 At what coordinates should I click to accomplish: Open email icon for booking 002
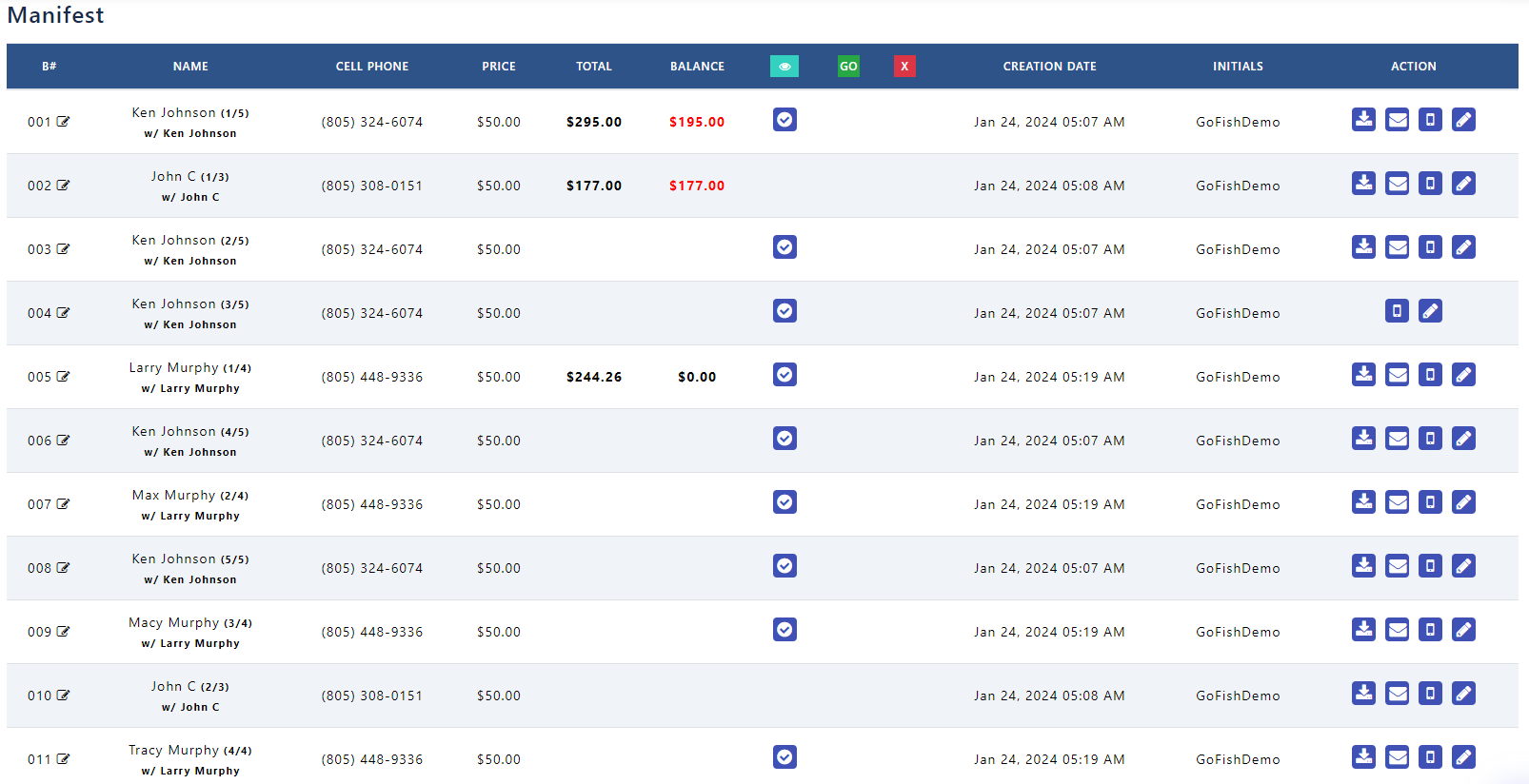pos(1397,184)
